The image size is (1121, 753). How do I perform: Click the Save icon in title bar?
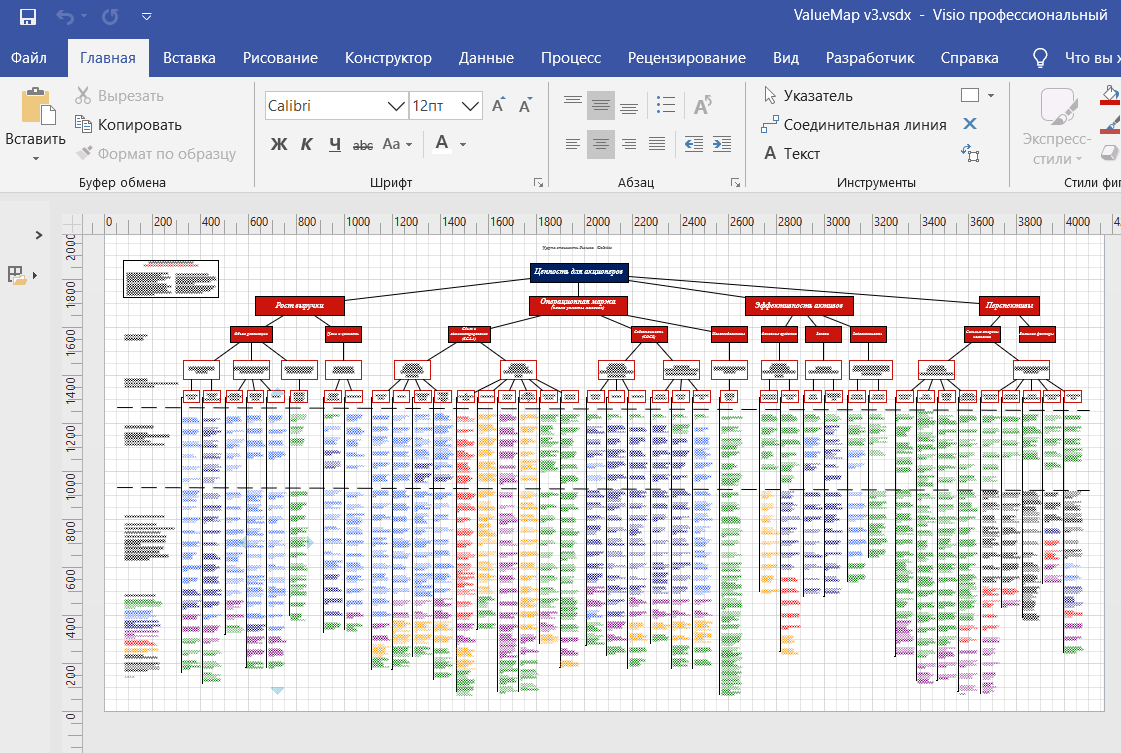28,16
